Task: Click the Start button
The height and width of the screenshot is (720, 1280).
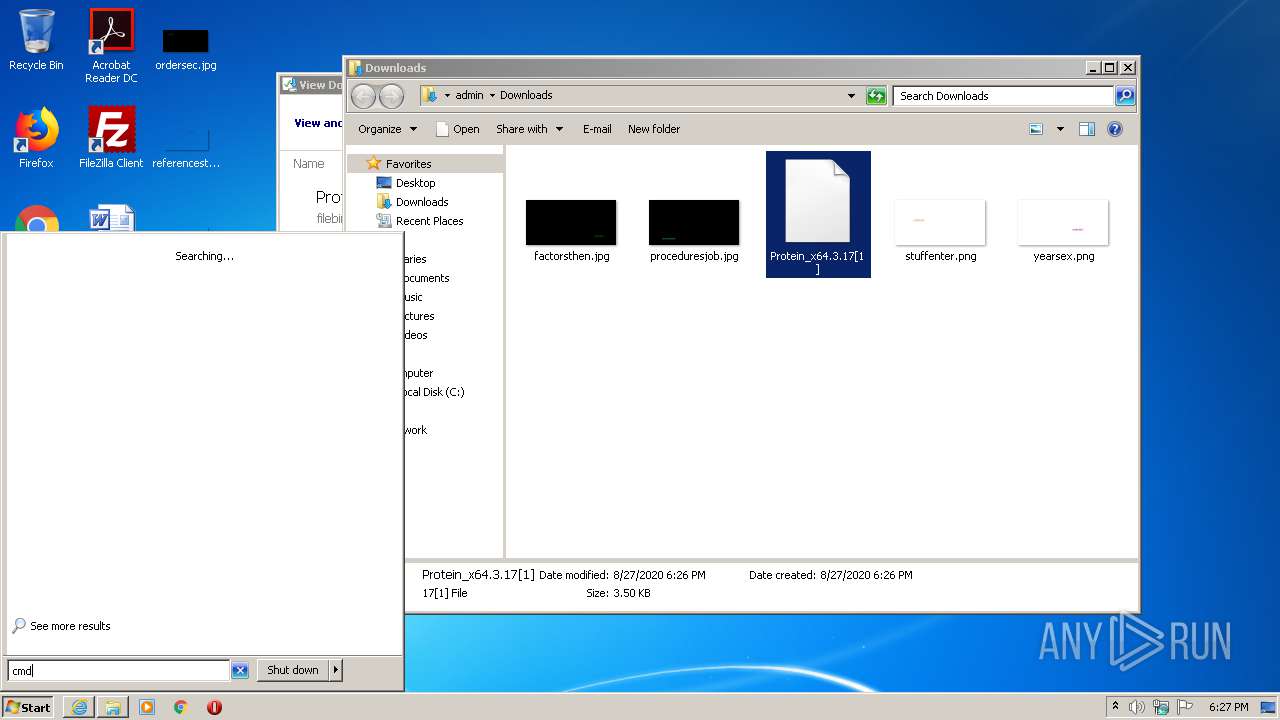Action: [28, 707]
